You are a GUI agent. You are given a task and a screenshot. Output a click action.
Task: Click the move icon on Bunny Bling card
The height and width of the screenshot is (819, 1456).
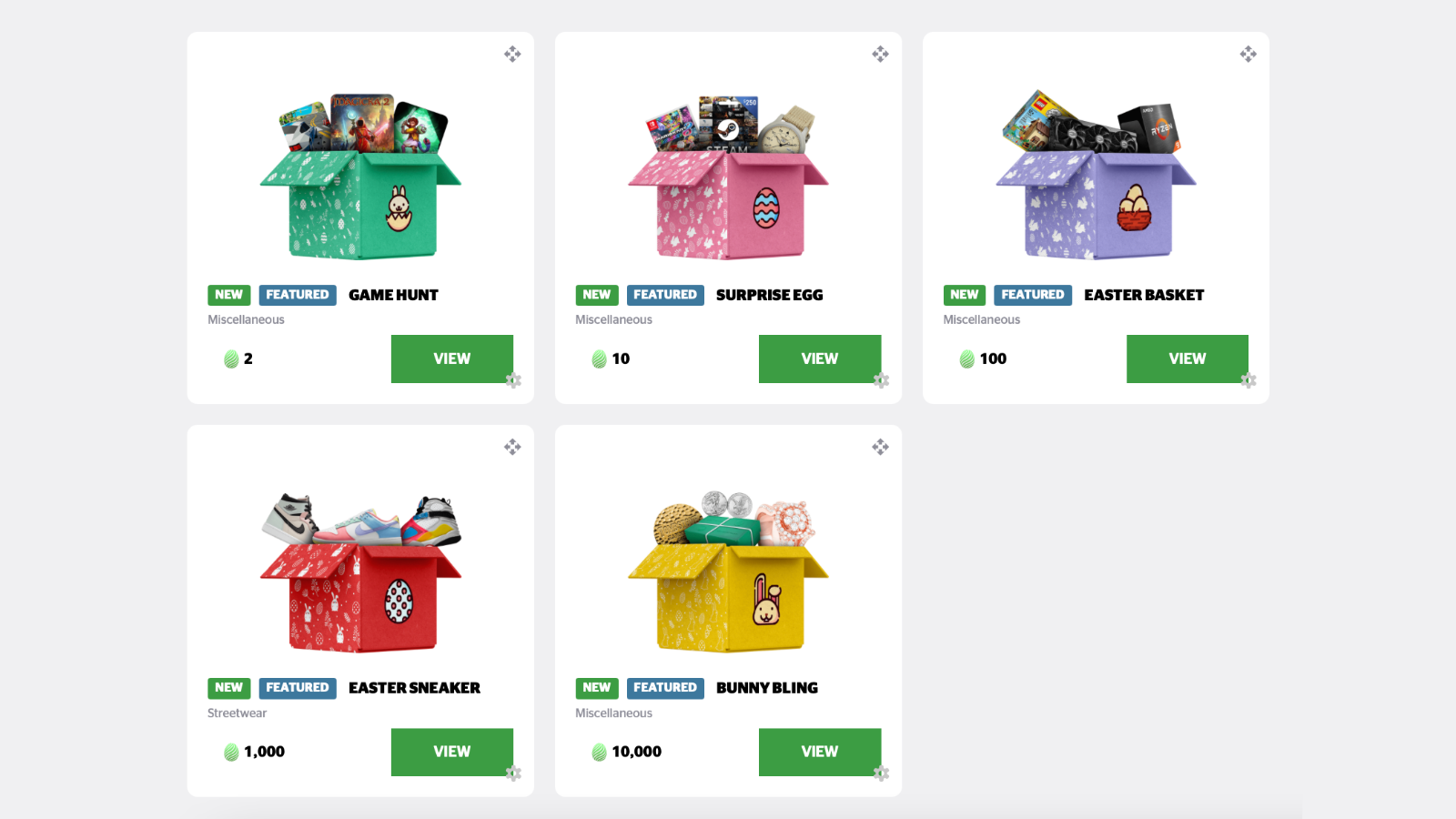880,447
